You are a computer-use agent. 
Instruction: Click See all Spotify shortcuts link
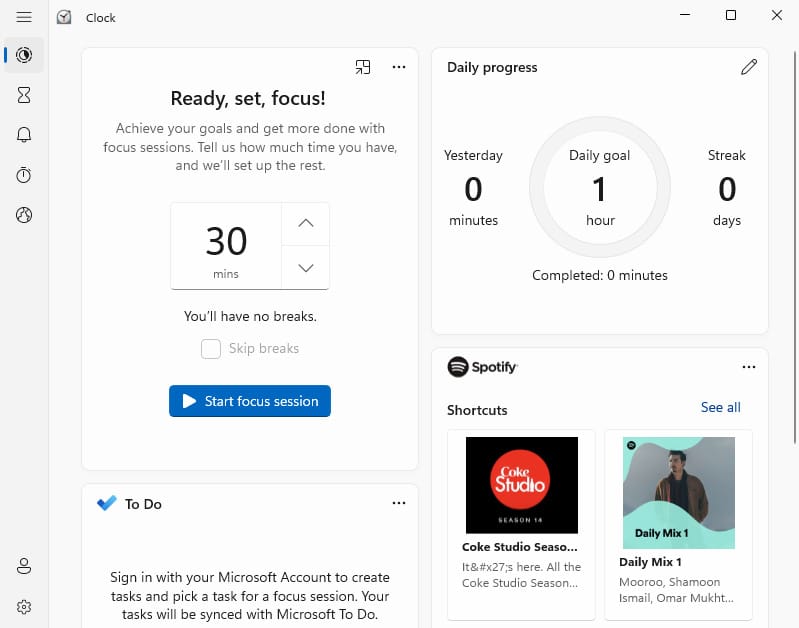click(x=720, y=407)
